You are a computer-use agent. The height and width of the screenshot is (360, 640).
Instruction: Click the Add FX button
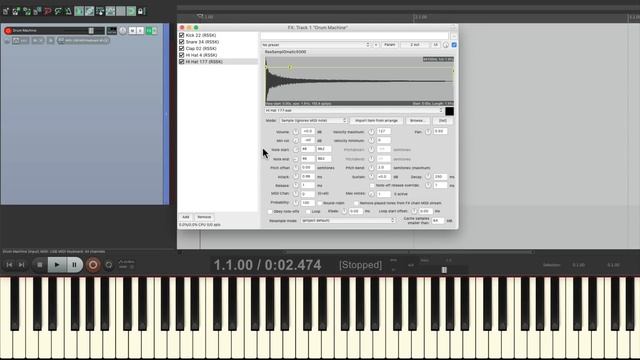click(186, 217)
